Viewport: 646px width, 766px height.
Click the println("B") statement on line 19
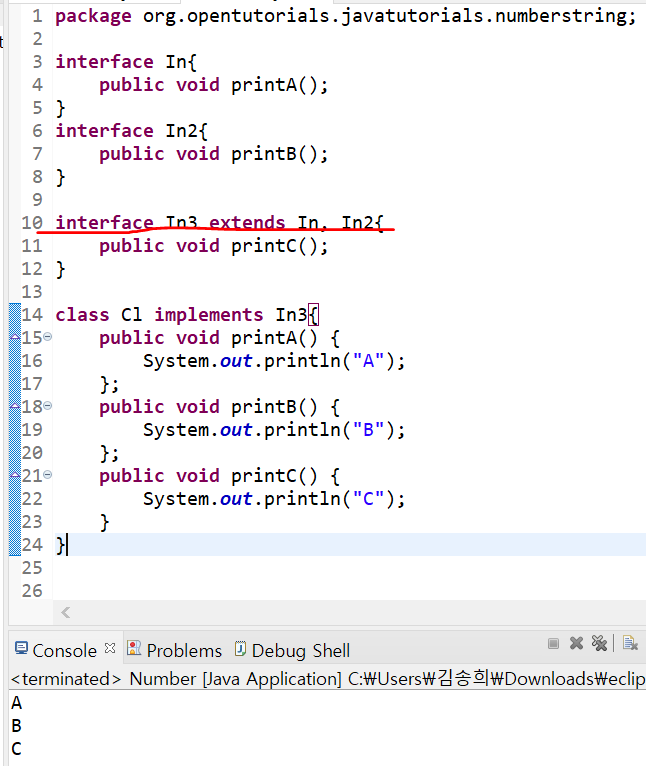point(274,430)
